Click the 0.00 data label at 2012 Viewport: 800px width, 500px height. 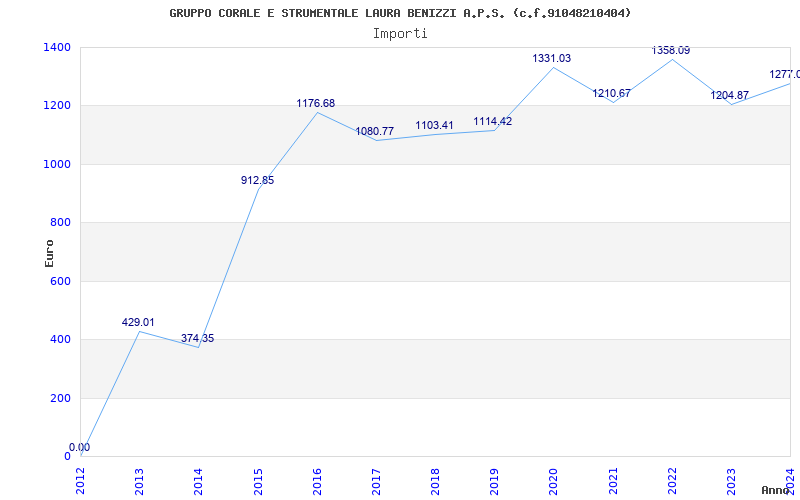point(80,447)
